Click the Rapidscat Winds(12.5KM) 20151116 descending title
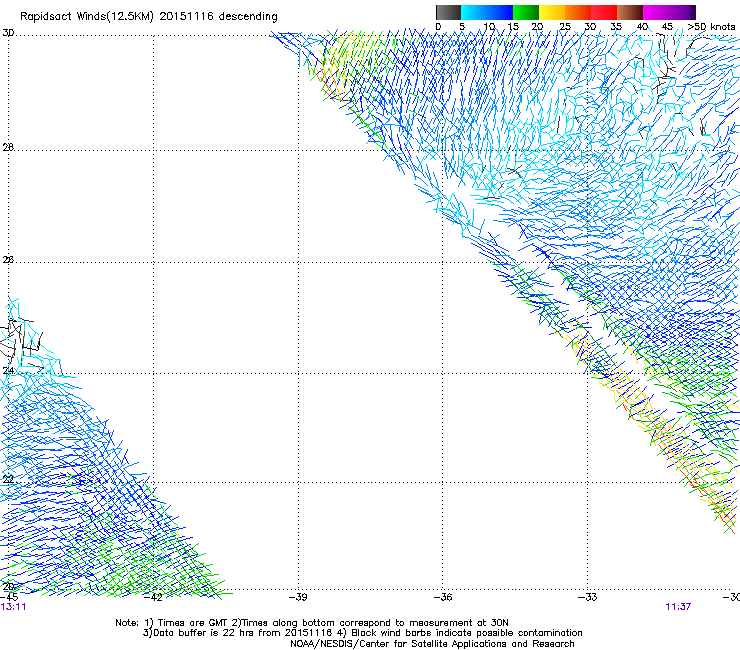Viewport: 740px width, 650px height. pyautogui.click(x=149, y=17)
